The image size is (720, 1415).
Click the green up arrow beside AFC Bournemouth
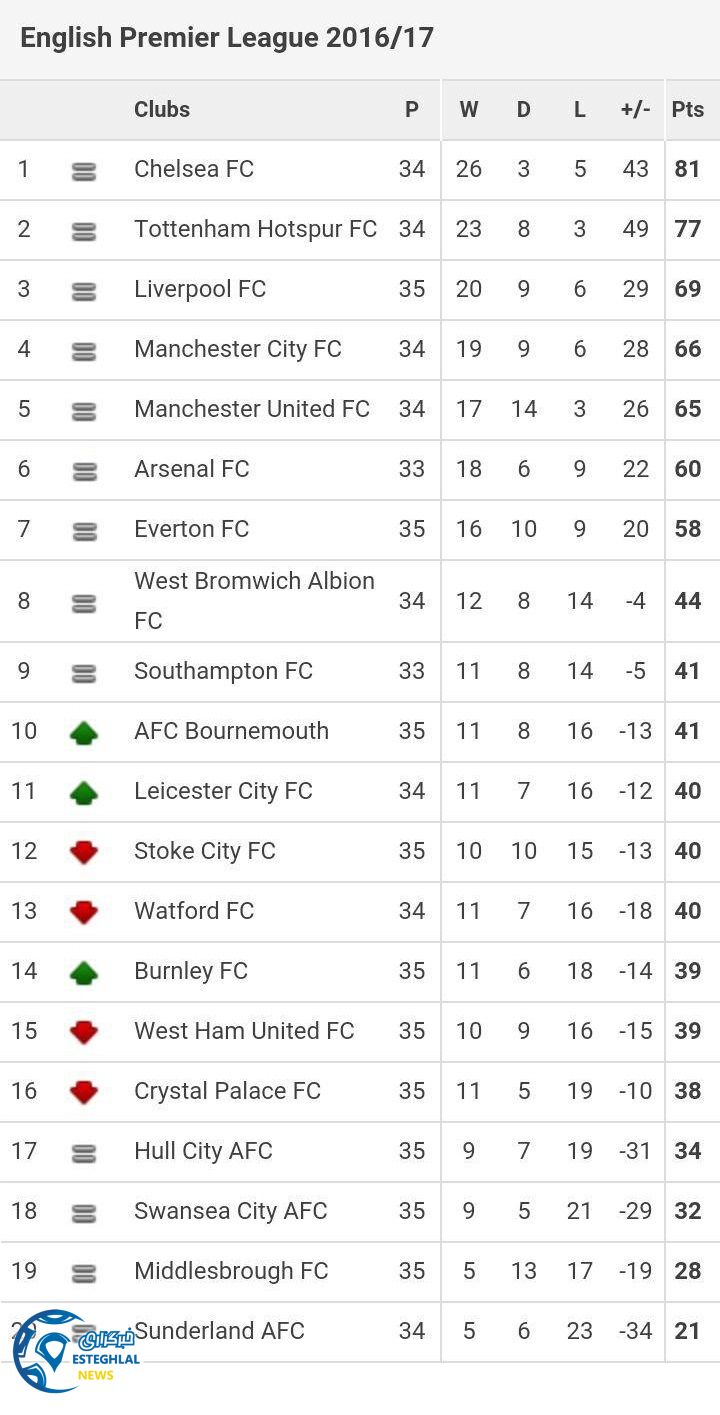(x=84, y=733)
